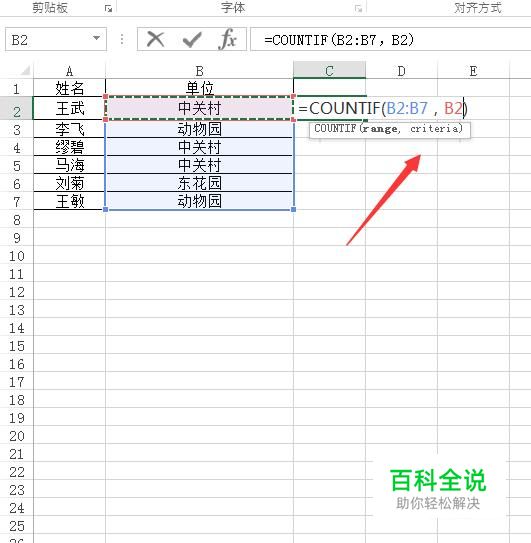Click cell B5 containing 中关村
Screen dimensions: 531x543
200,165
